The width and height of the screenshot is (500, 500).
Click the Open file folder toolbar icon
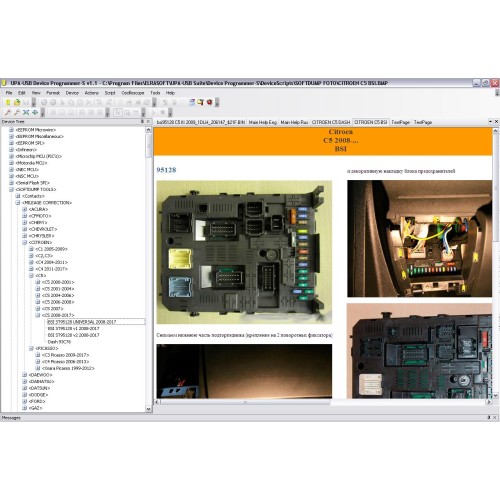[17, 102]
